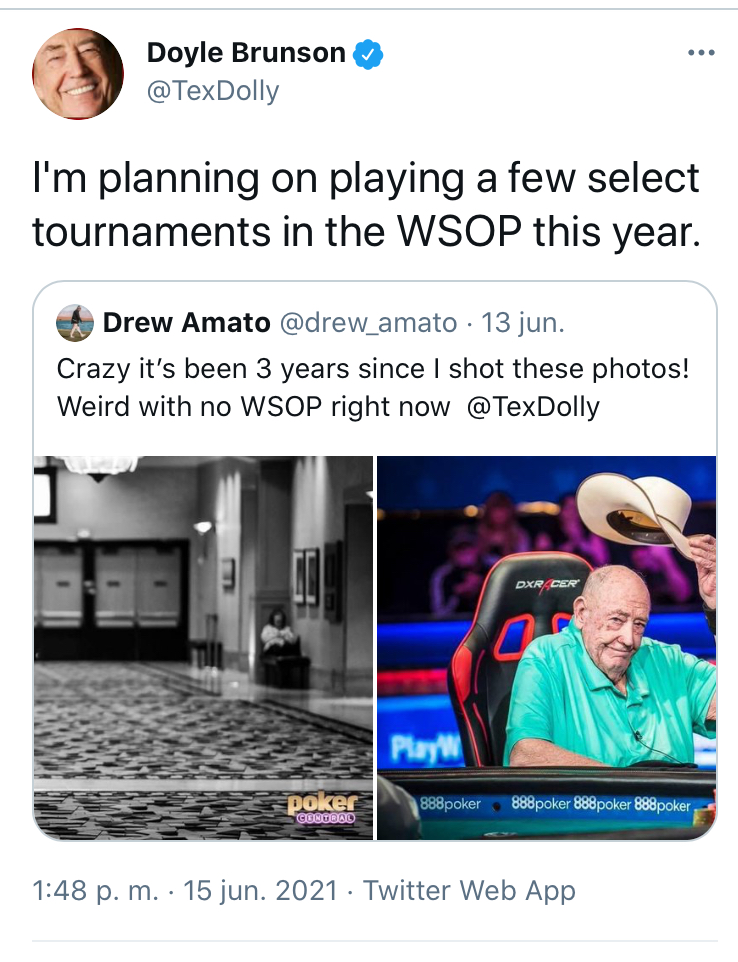Open the quoted tweet text body
The width and height of the screenshot is (738, 962).
pyautogui.click(x=373, y=388)
